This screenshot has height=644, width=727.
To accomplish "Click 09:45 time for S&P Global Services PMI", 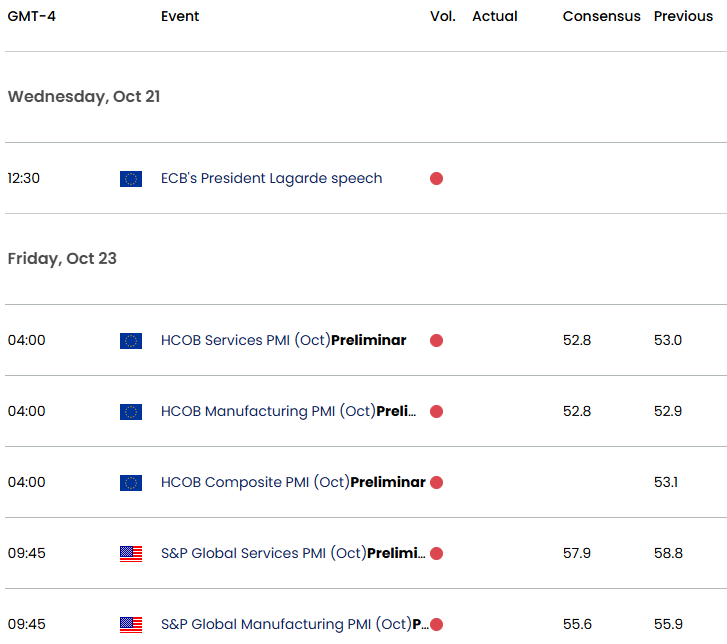I will click(x=26, y=553).
